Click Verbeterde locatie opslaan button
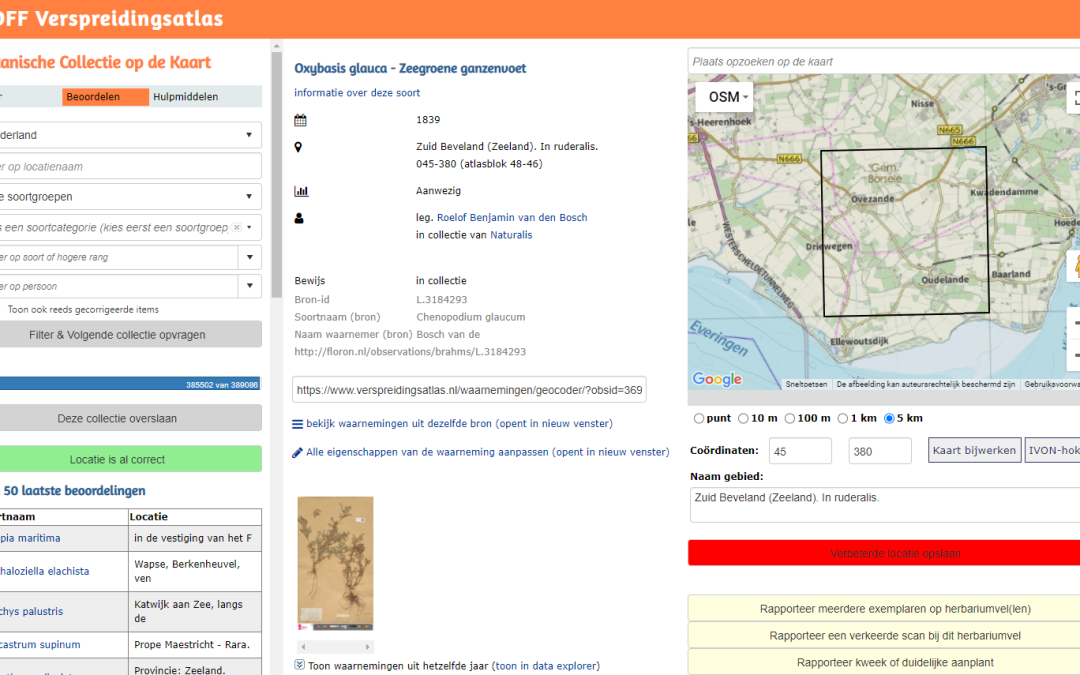Image resolution: width=1080 pixels, height=675 pixels. [884, 553]
